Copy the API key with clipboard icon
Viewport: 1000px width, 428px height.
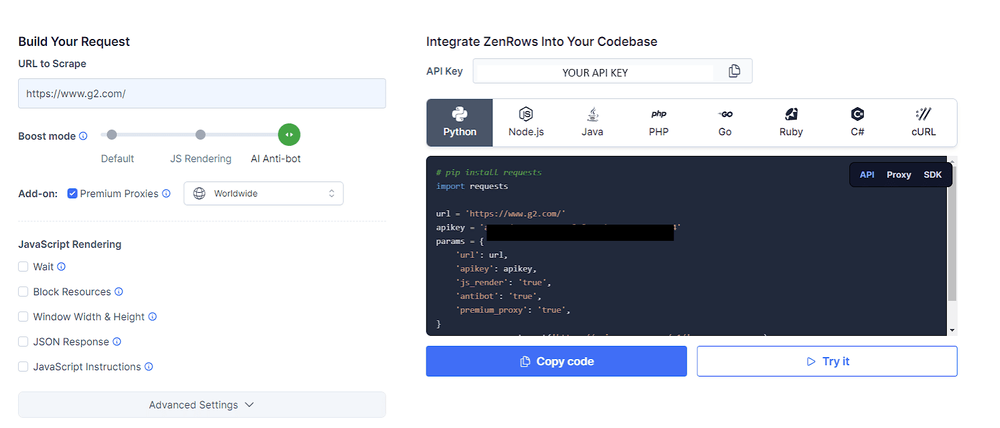coord(734,71)
